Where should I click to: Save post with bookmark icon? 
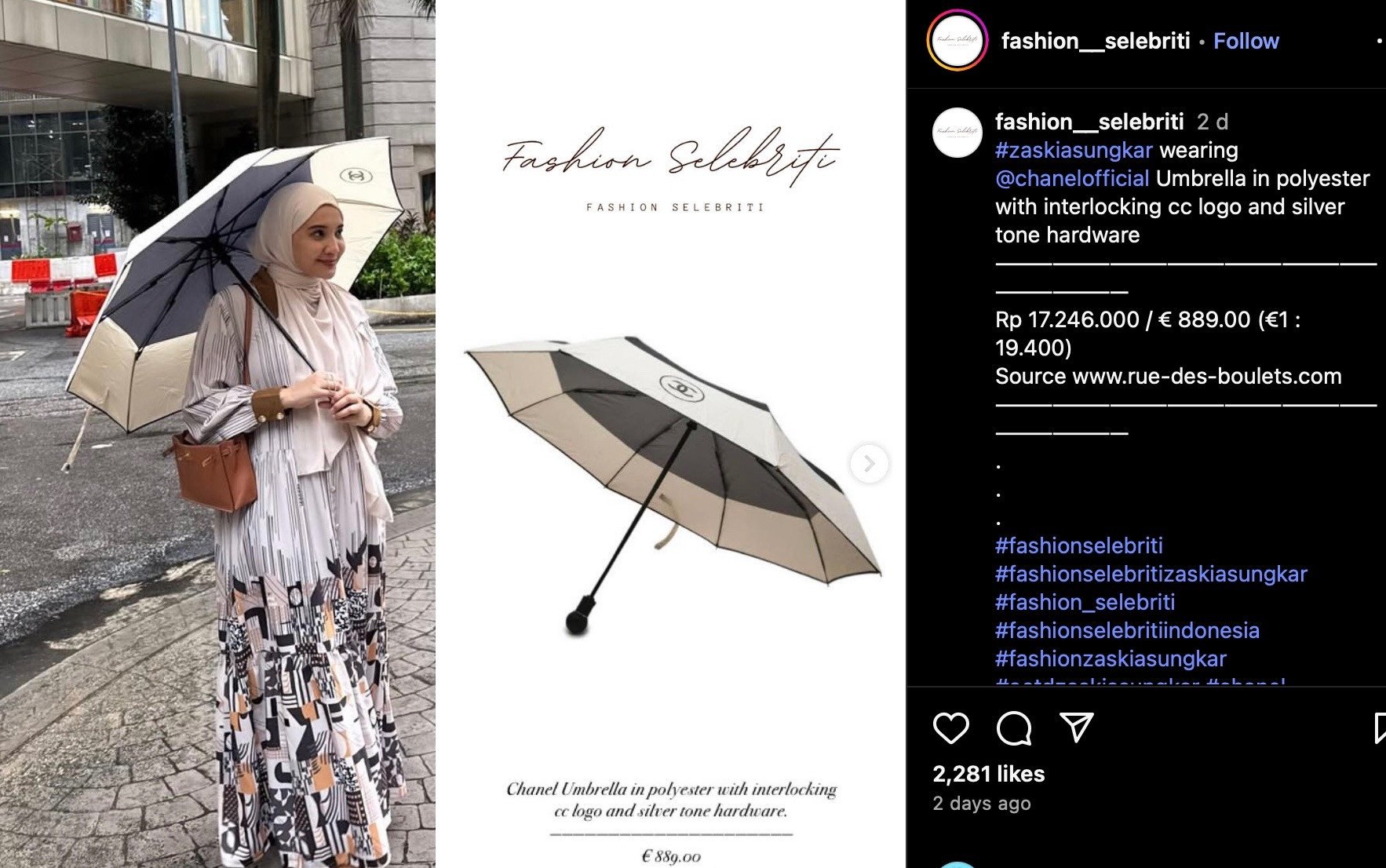click(x=1380, y=728)
